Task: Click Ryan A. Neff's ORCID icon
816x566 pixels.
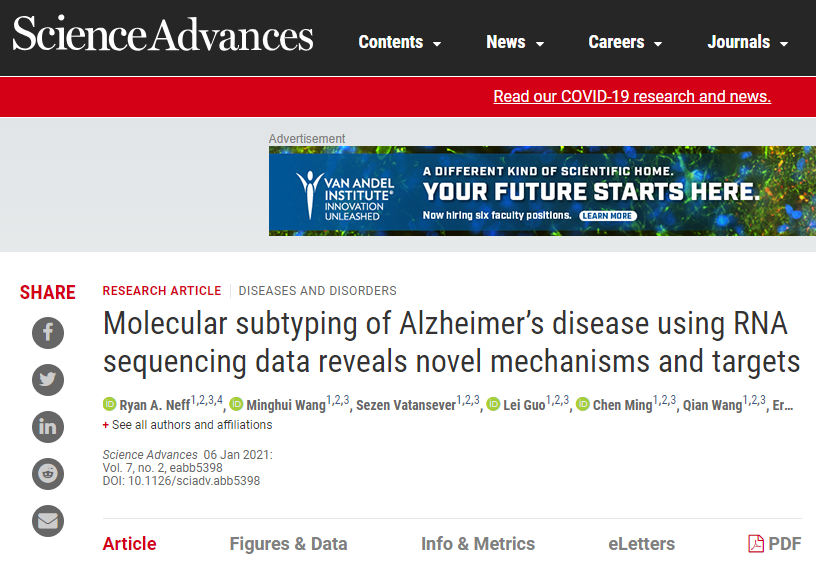Action: click(x=109, y=404)
